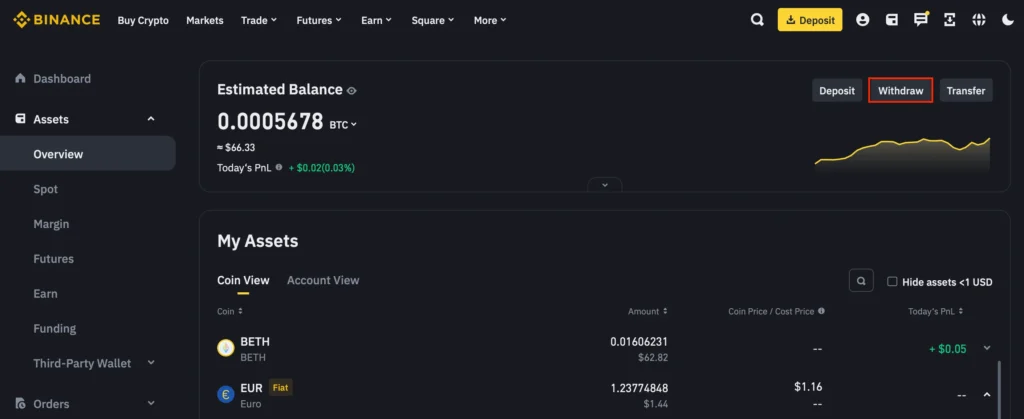Screen dimensions: 1024x419
Task: Expand the balance panel chevron
Action: click(x=605, y=185)
